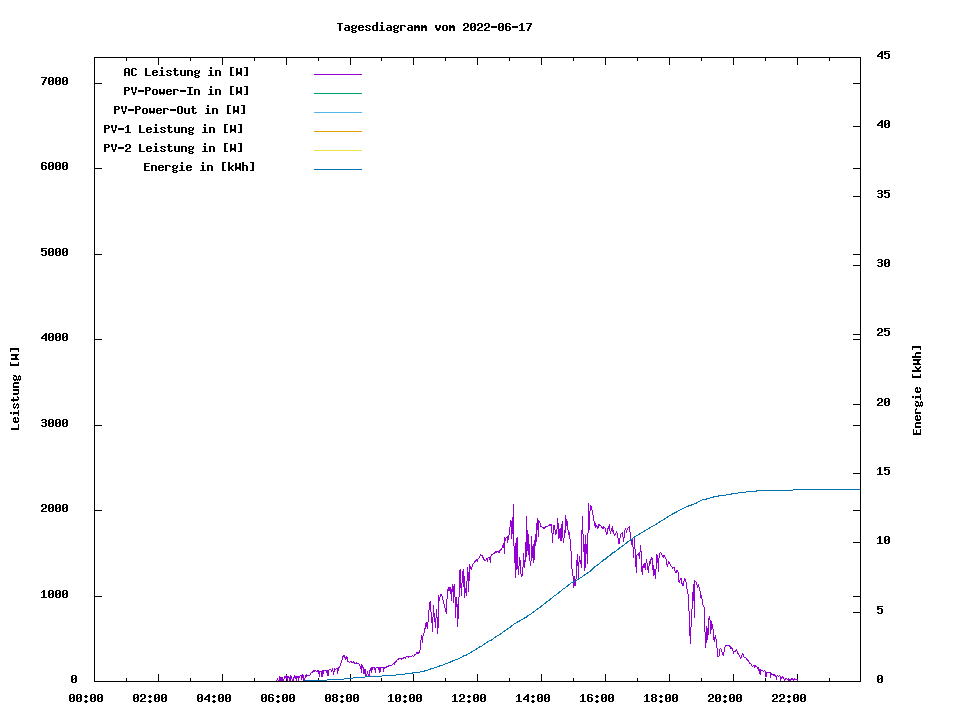Viewport: 960px width, 720px height.
Task: Click the vertical Energie [kWh] axis title
Action: click(x=917, y=390)
